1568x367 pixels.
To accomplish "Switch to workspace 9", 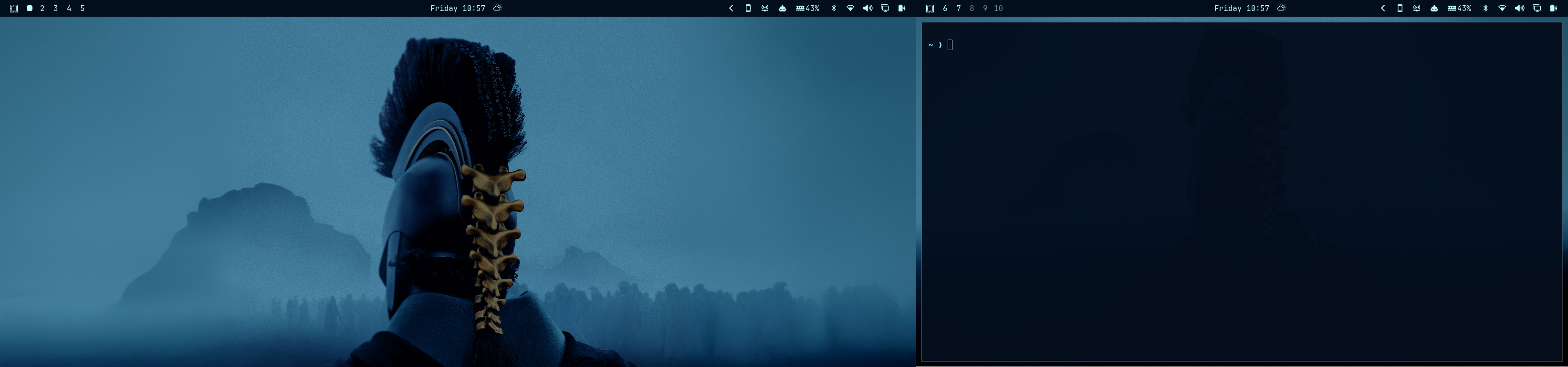I will 985,9.
